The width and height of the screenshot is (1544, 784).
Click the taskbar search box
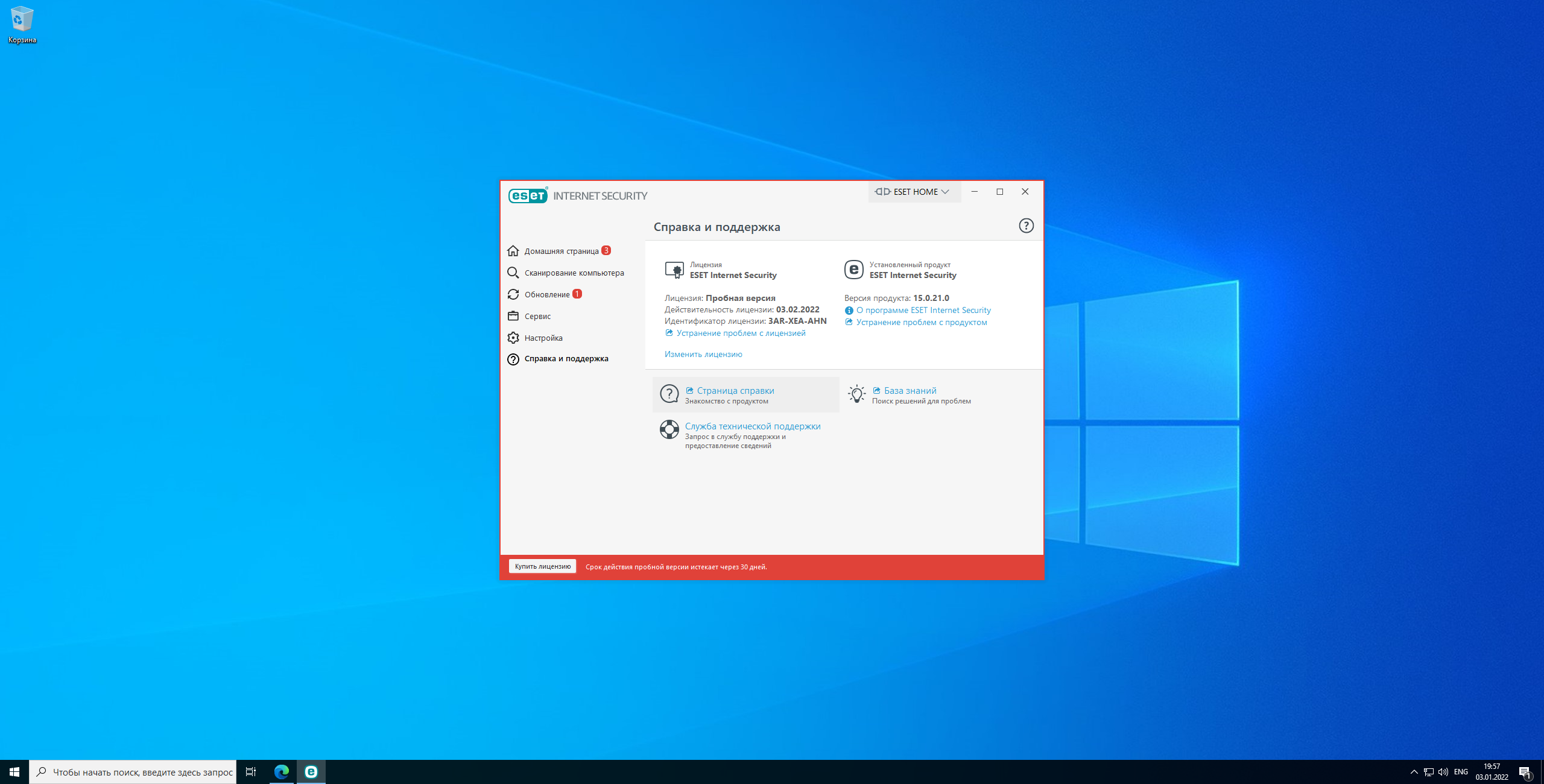[x=133, y=772]
